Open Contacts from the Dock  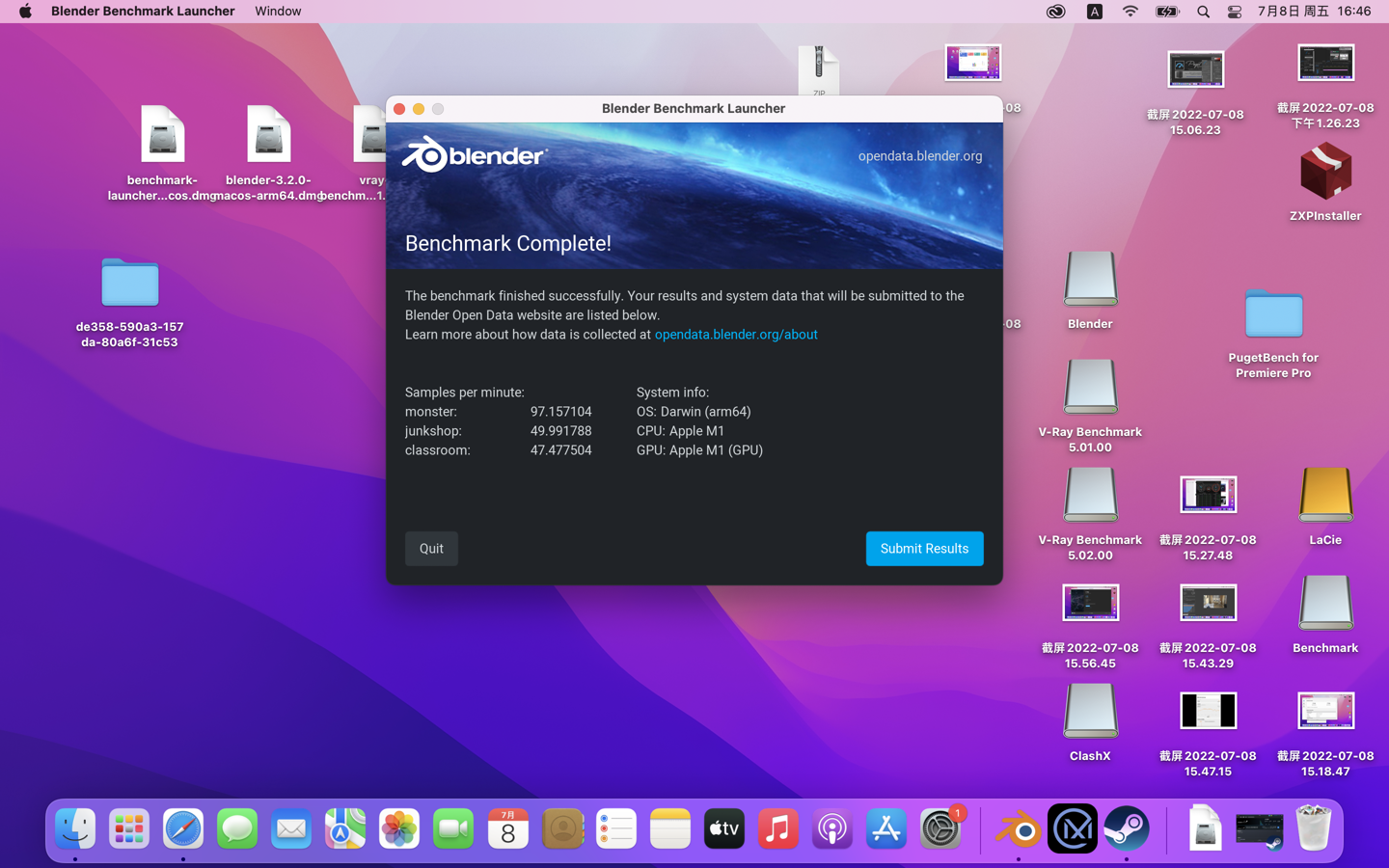click(562, 828)
